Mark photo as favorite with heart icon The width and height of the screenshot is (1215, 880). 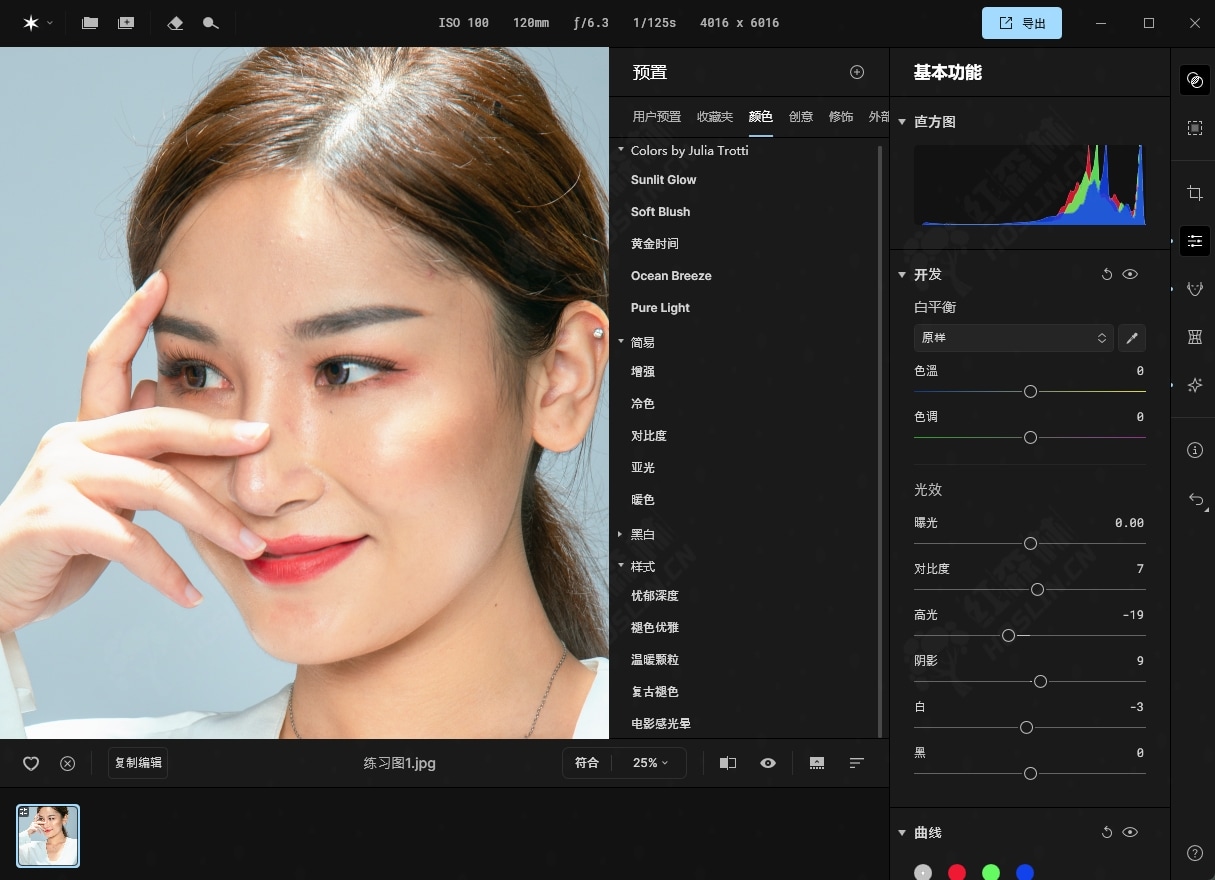click(31, 763)
